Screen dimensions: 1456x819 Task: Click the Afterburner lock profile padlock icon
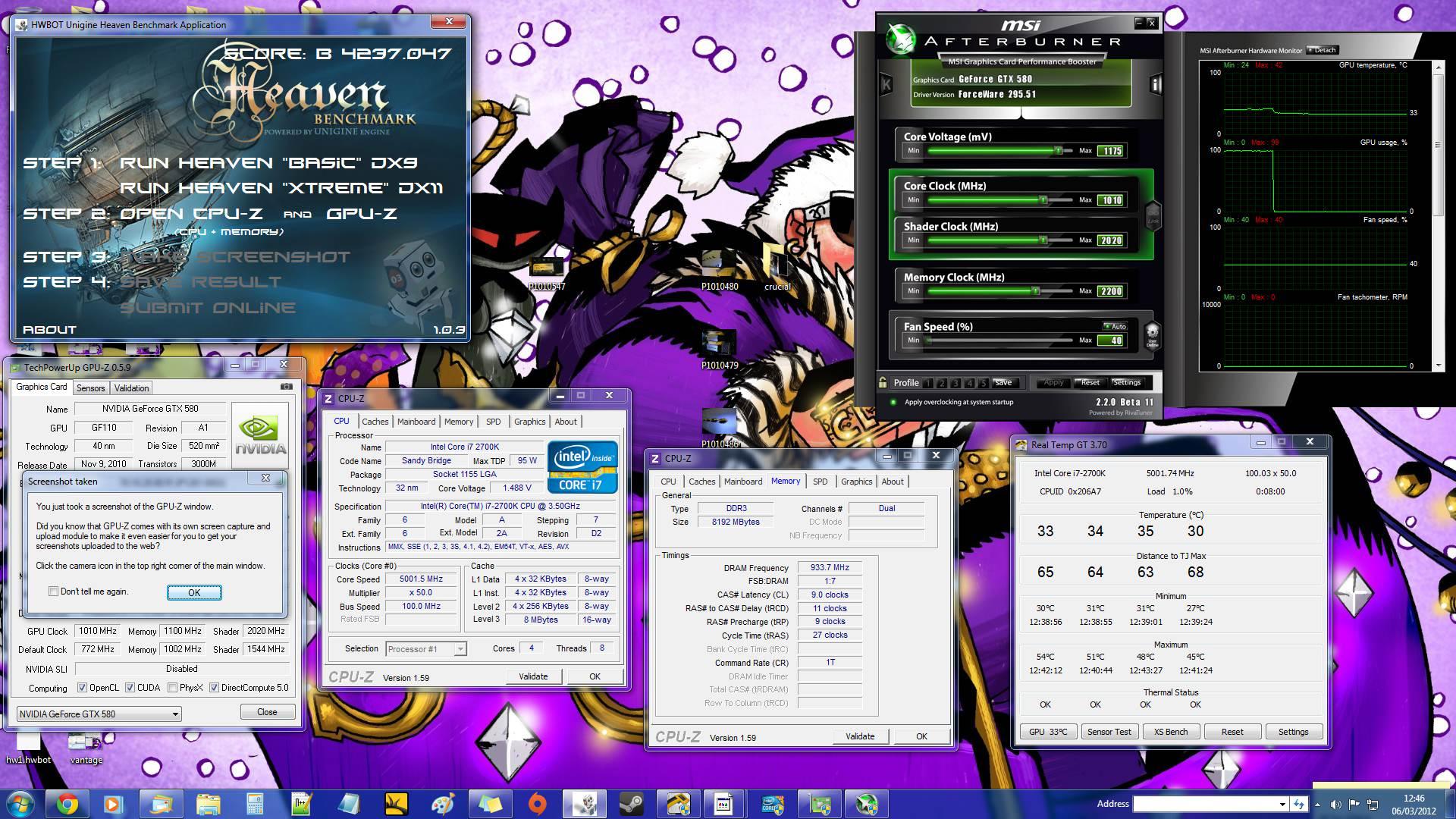pos(883,382)
